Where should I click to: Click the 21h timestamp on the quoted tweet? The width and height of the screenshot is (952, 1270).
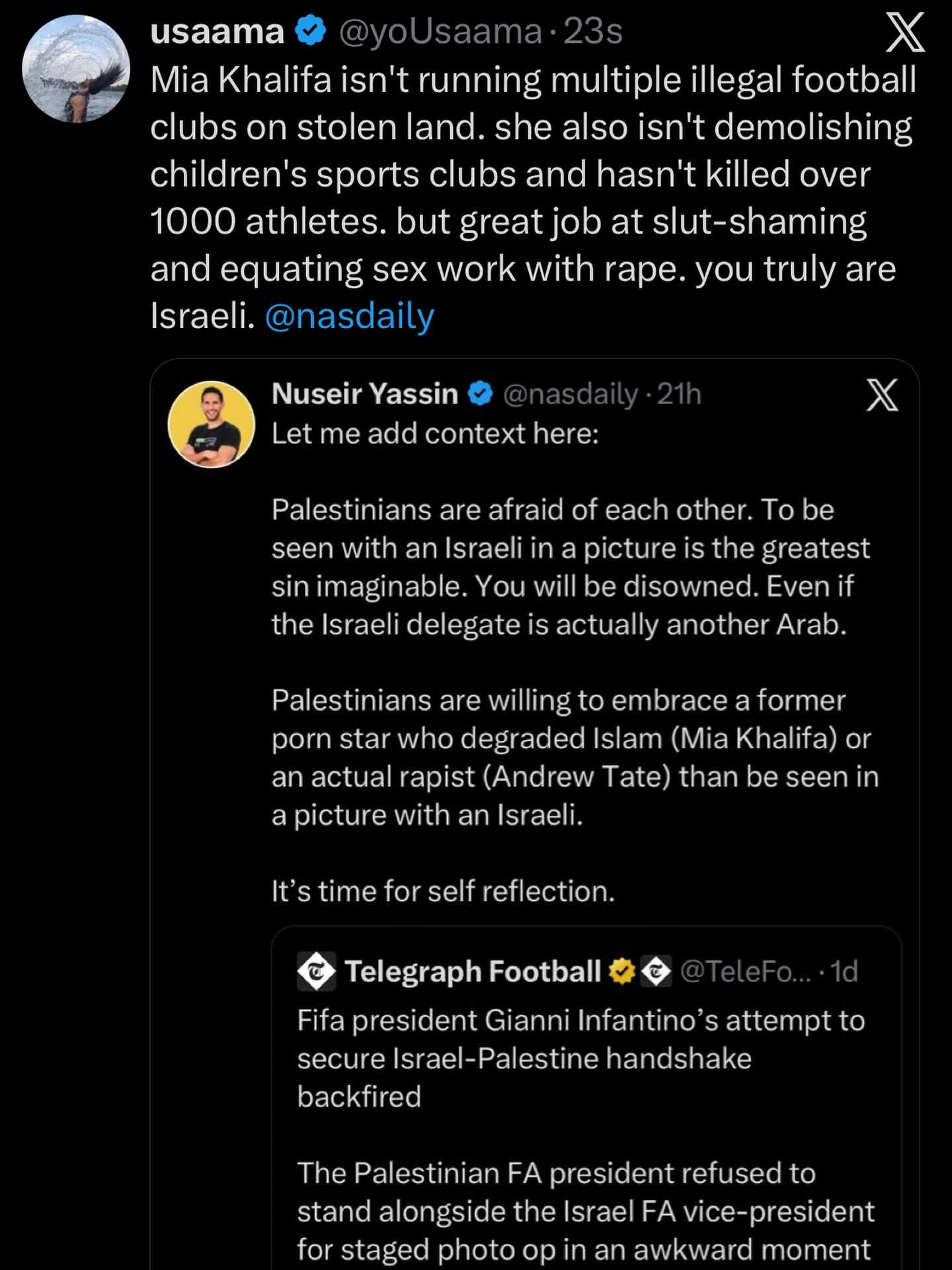pyautogui.click(x=679, y=394)
